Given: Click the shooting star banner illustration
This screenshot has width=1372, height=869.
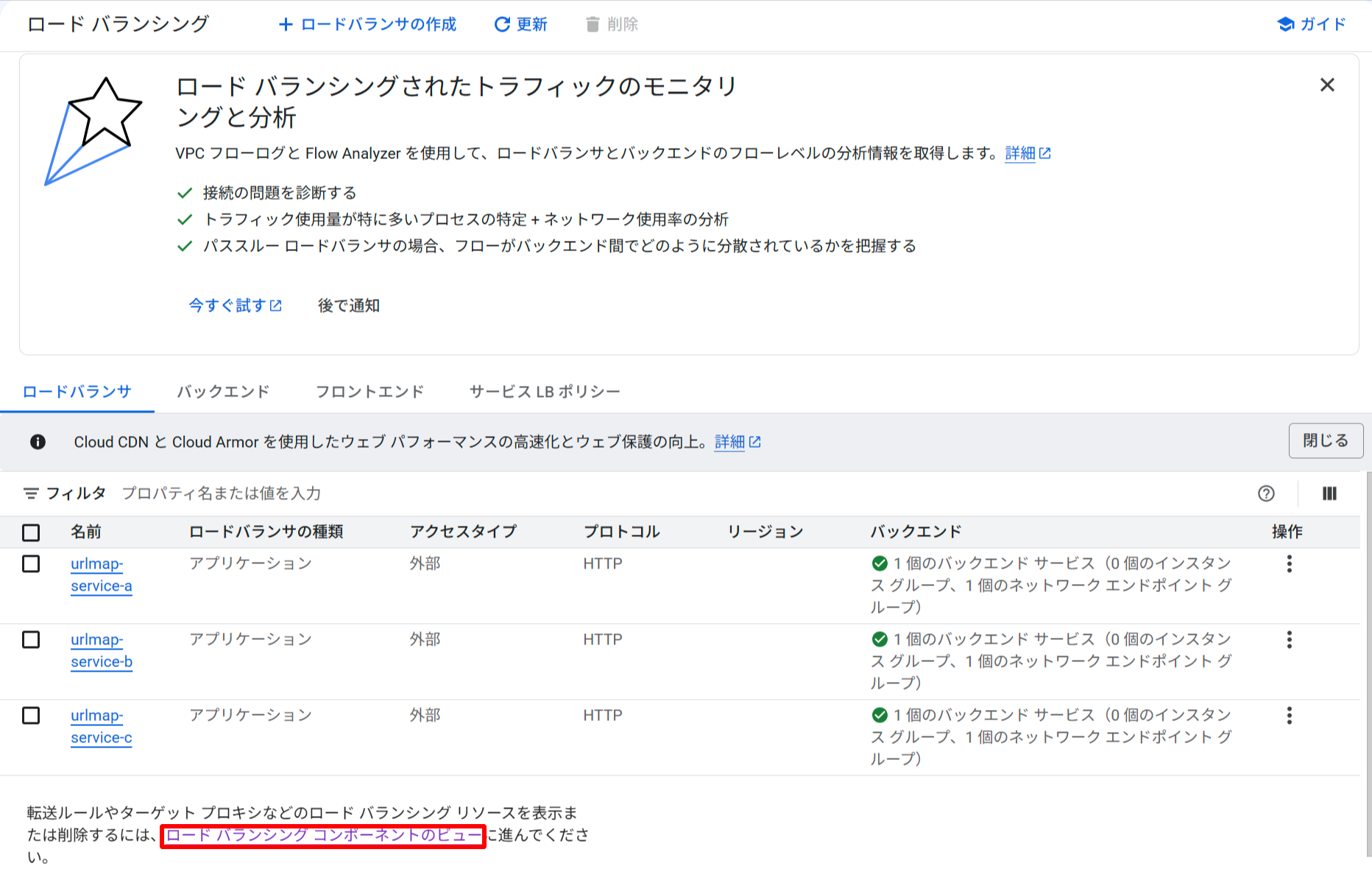Looking at the screenshot, I should point(93,131).
